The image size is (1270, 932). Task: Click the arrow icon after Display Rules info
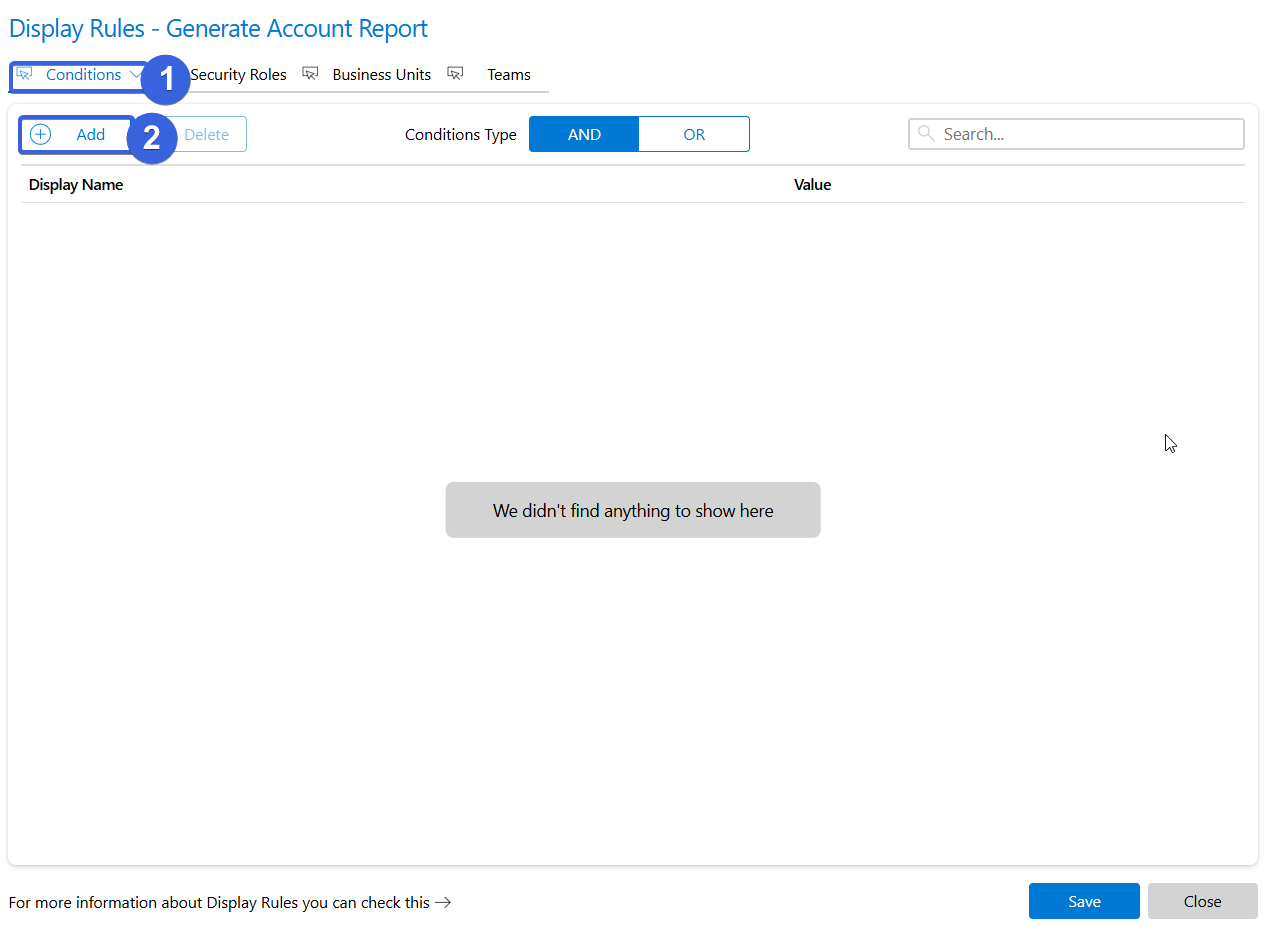(x=443, y=903)
